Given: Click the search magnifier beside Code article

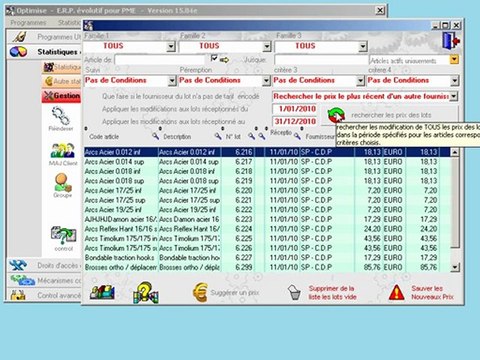Looking at the screenshot, I should [x=155, y=136].
